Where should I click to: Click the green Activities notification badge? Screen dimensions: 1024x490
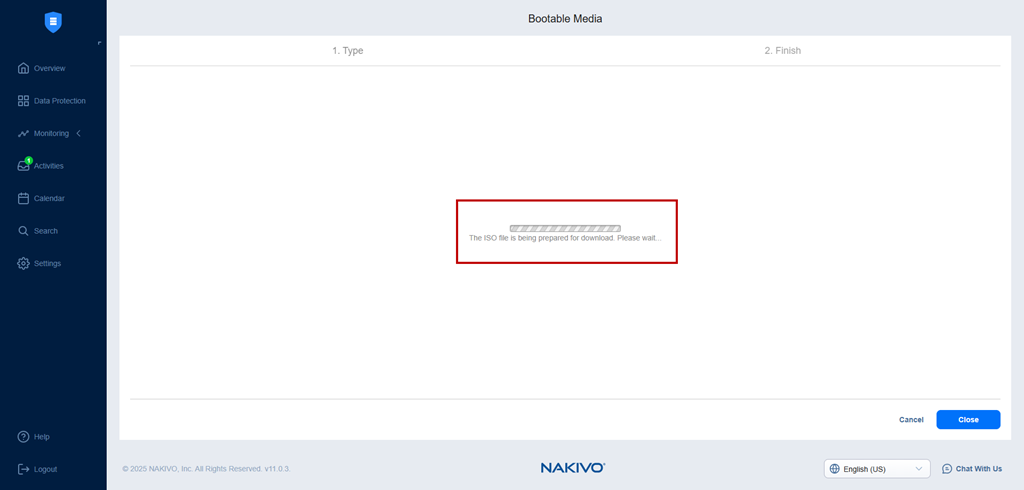[x=29, y=160]
